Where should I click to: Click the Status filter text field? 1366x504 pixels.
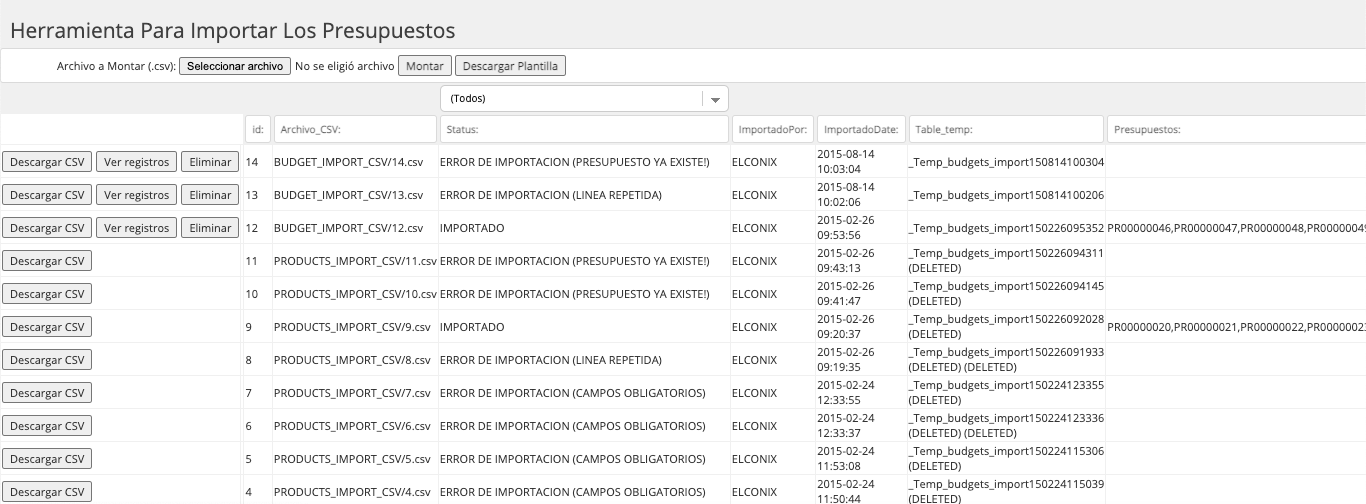584,129
